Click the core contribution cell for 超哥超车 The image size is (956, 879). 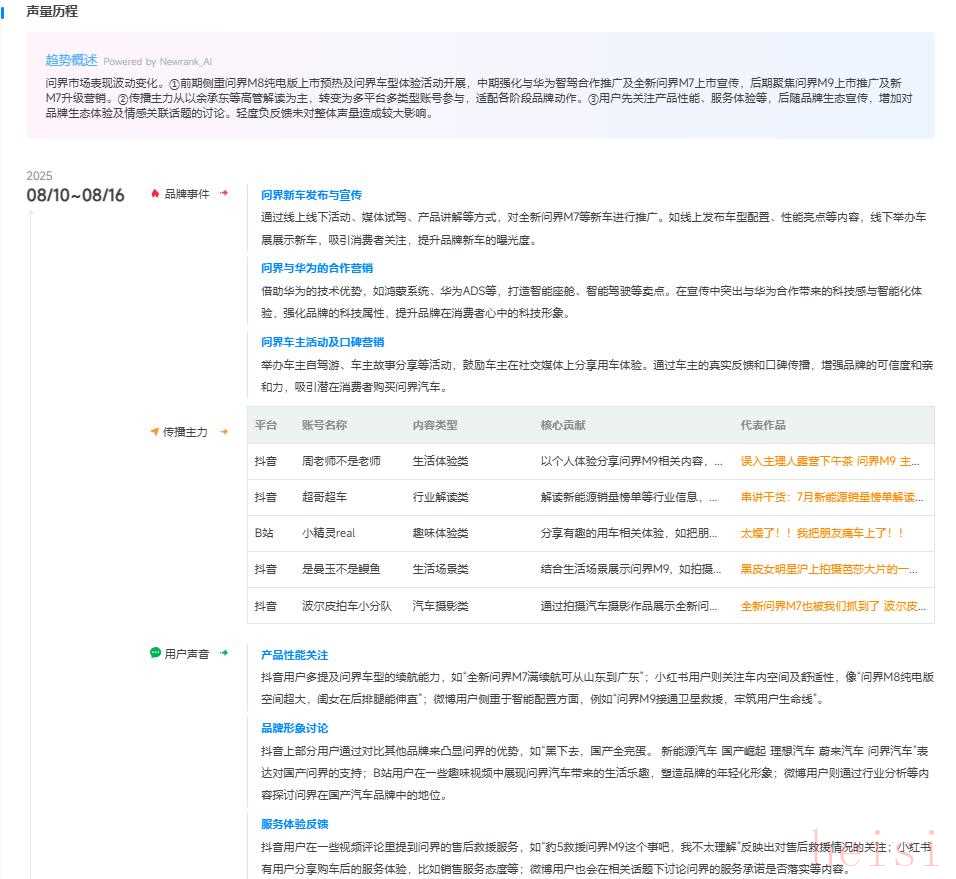click(x=630, y=497)
